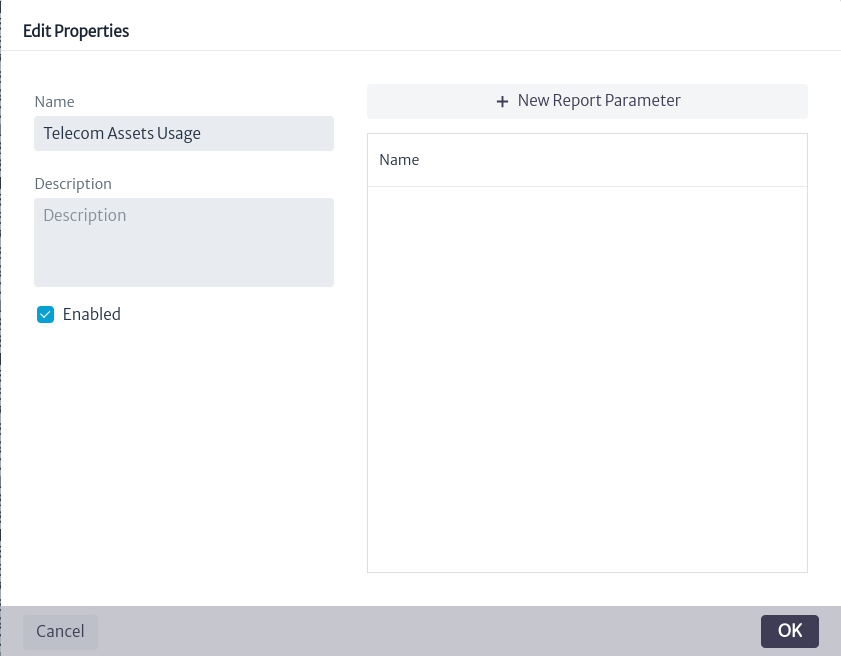Screen dimensions: 841x656
Task: Click the Description field label
Action: [x=73, y=184]
